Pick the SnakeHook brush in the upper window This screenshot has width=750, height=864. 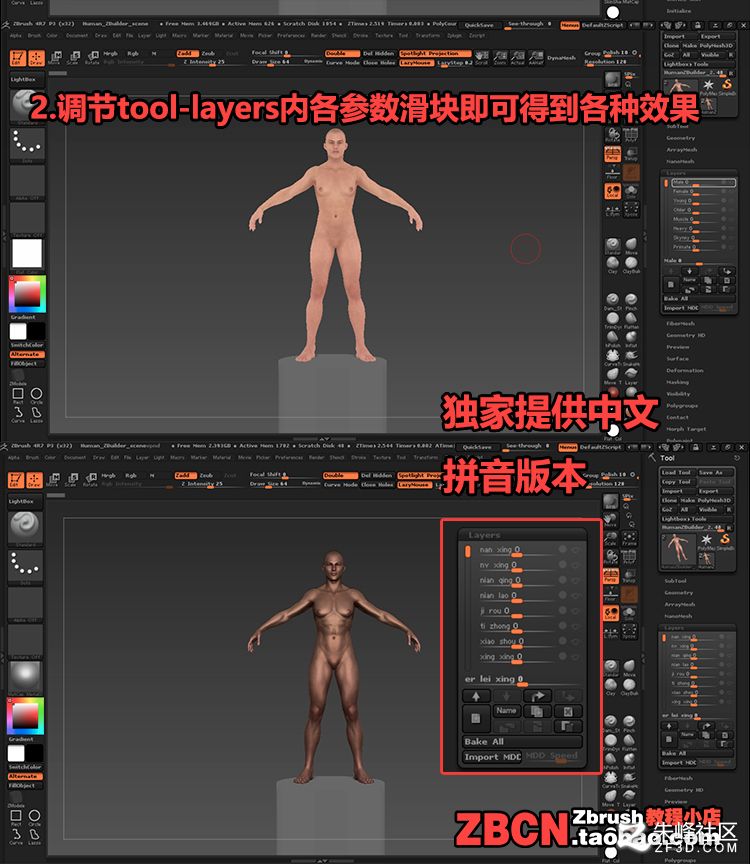point(631,357)
